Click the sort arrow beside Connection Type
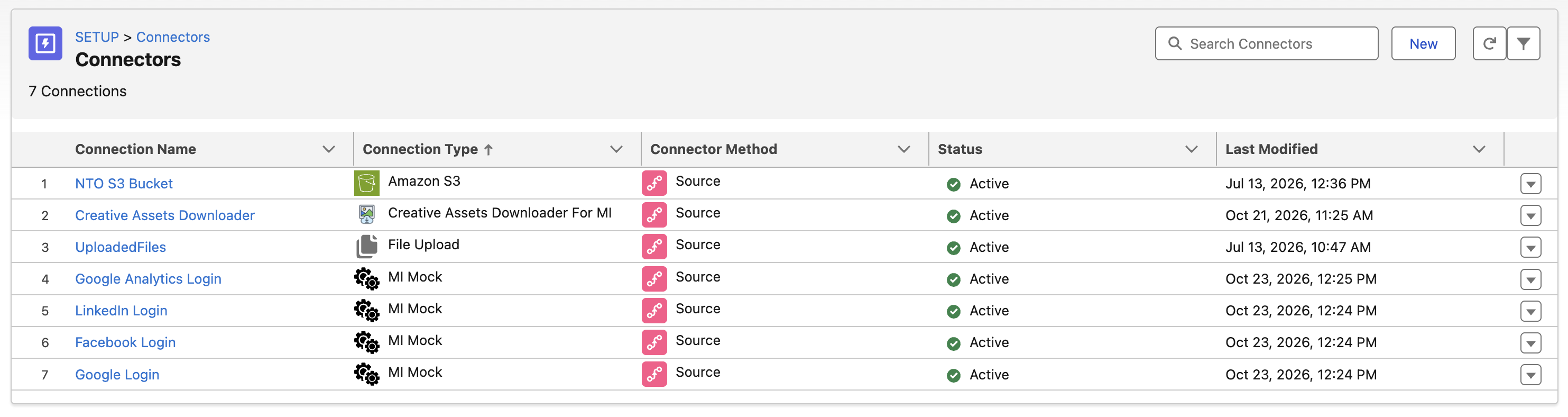The width and height of the screenshot is (1568, 417). [488, 149]
